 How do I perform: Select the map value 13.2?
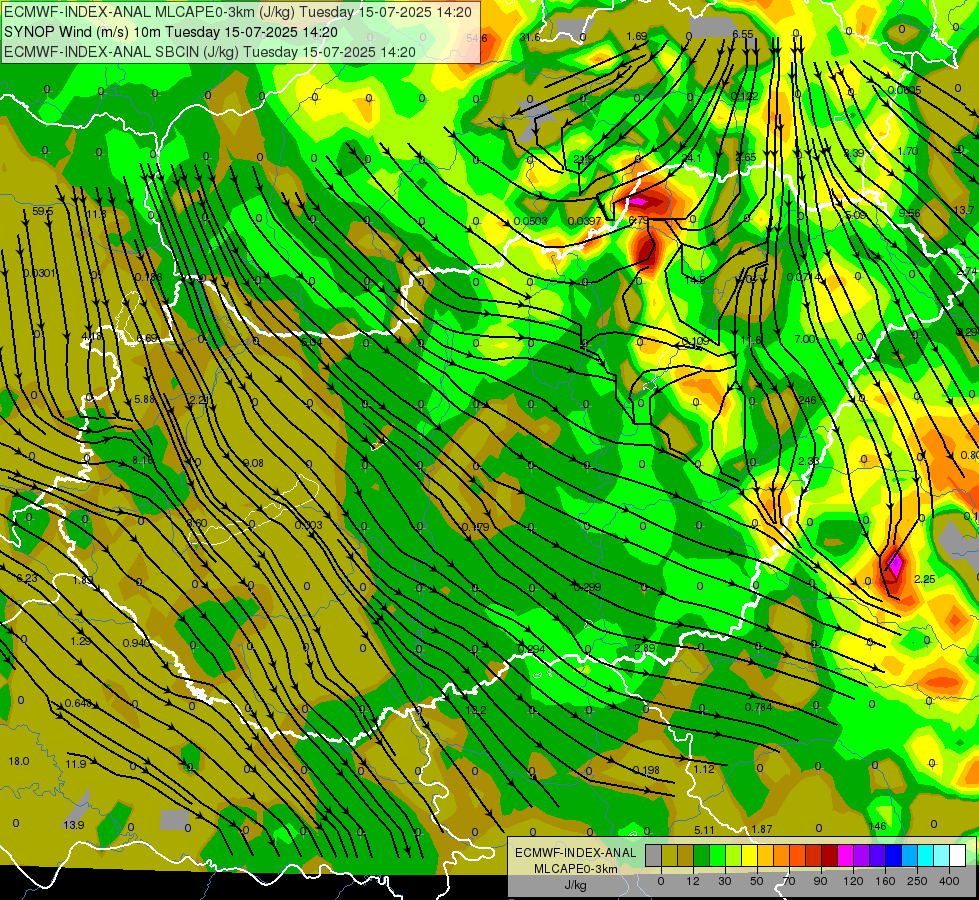476,710
